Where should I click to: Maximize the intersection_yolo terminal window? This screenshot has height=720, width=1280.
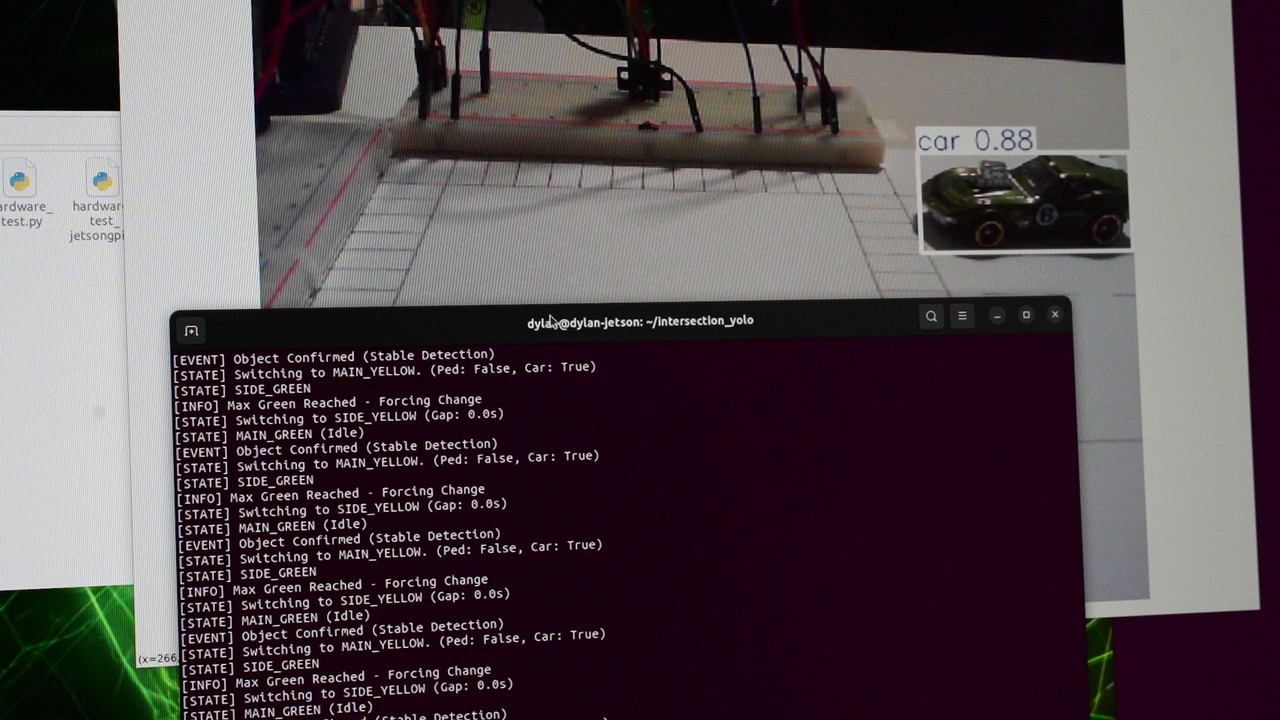1025,315
